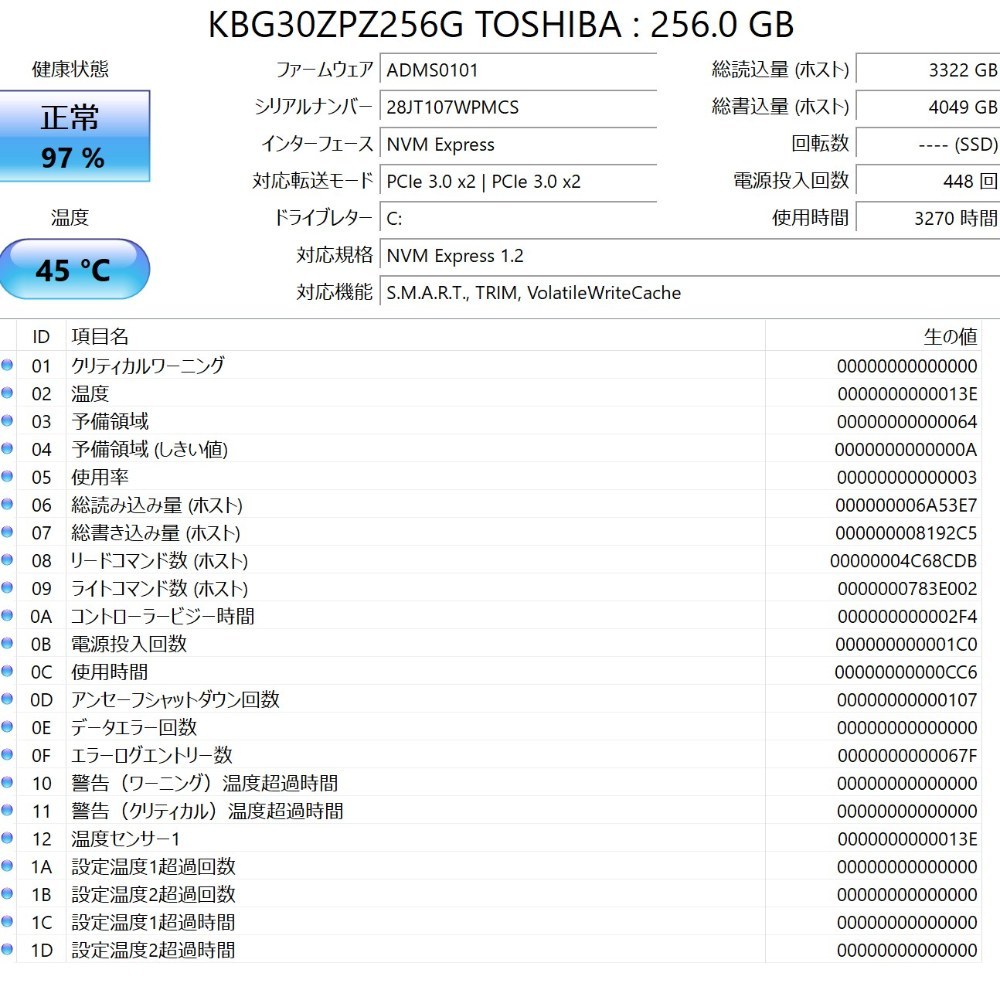This screenshot has height=990, width=1000.
Task: Click status dot for 予備領域 (しきい値) row
Action: 7,448
